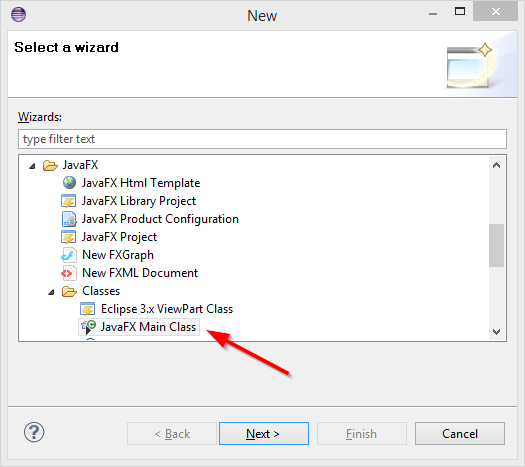Click the New FXML Document icon
Image resolution: width=525 pixels, height=467 pixels.
pos(69,273)
